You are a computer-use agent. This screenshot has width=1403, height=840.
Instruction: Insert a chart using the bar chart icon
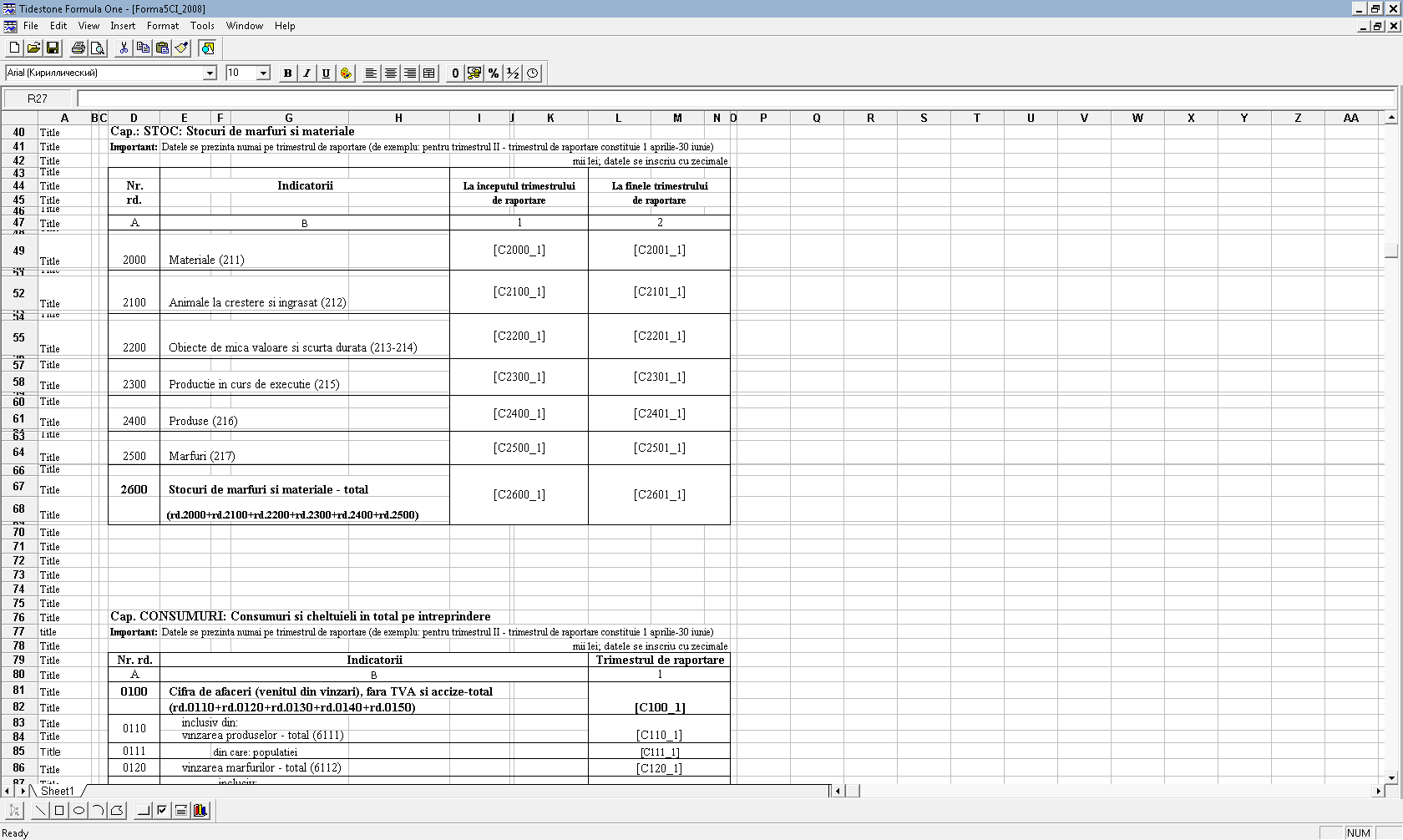click(x=200, y=810)
